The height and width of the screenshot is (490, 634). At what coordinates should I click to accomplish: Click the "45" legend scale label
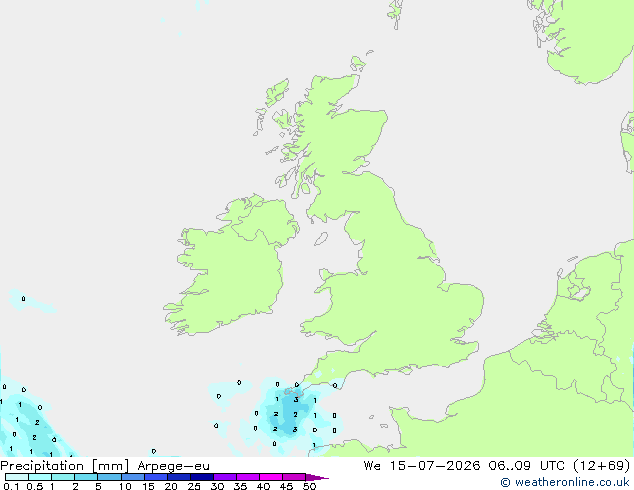pyautogui.click(x=286, y=486)
